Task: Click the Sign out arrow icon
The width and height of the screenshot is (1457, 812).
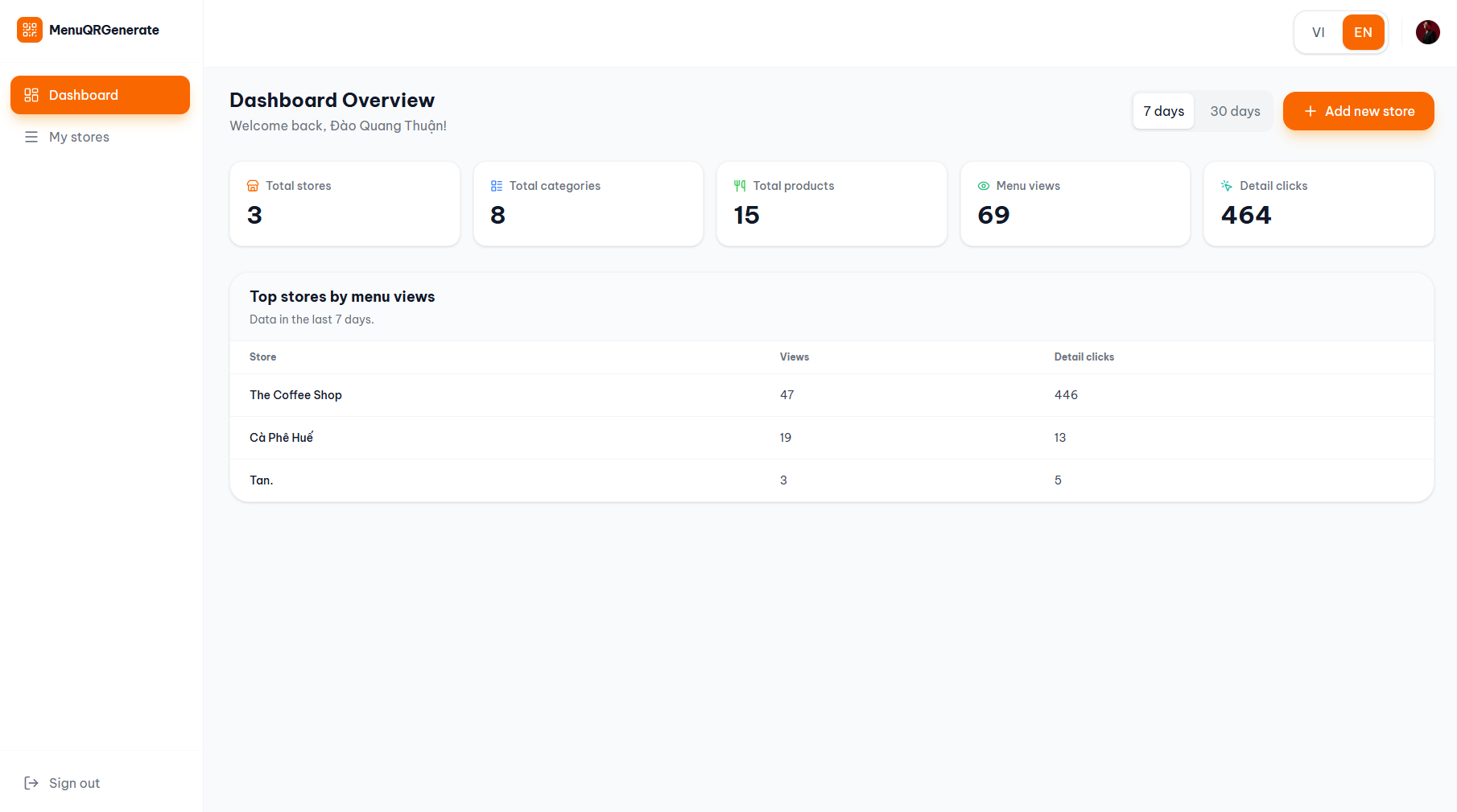Action: (31, 783)
